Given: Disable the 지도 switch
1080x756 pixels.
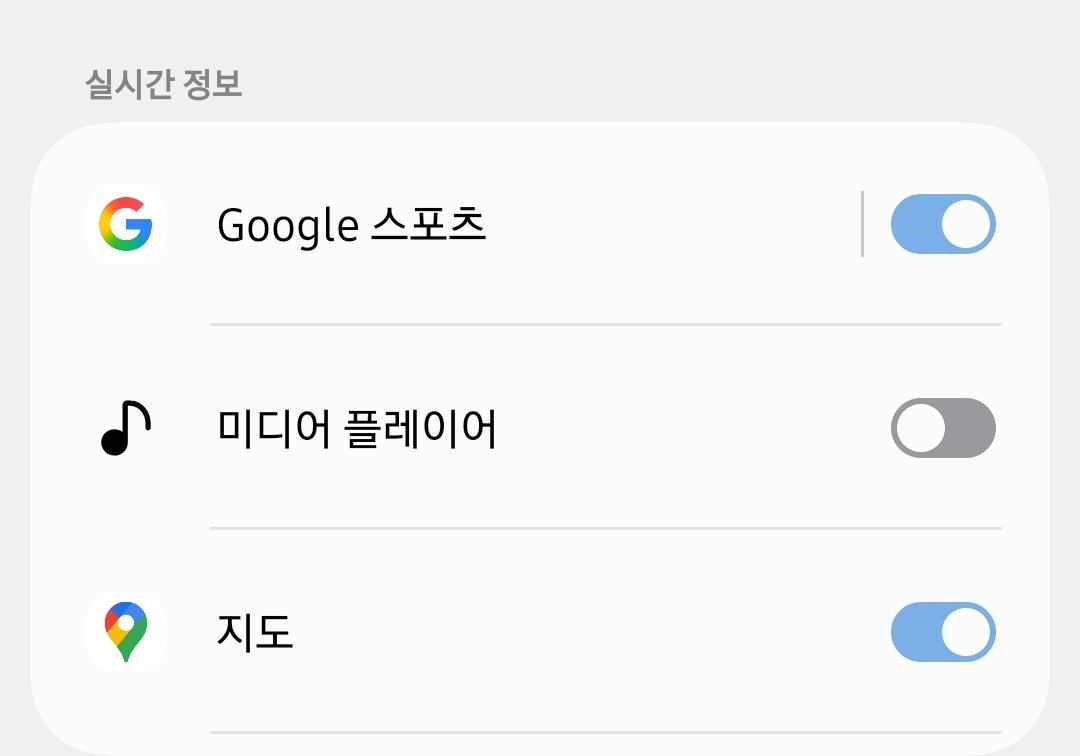Looking at the screenshot, I should click(x=942, y=632).
